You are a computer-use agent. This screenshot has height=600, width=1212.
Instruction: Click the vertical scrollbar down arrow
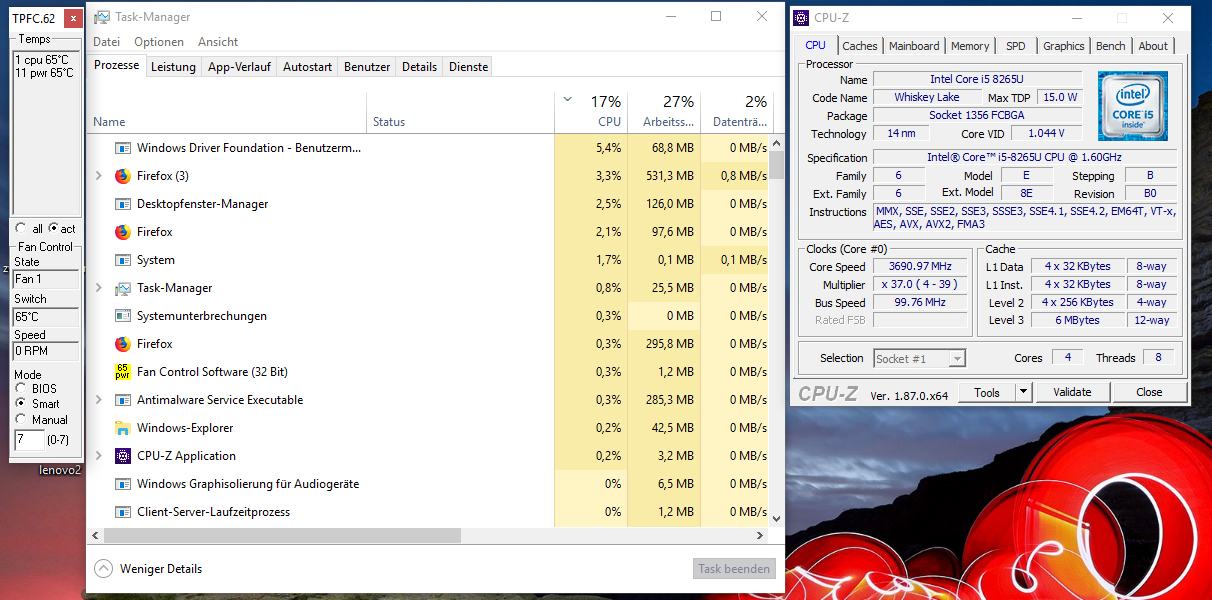pos(777,519)
